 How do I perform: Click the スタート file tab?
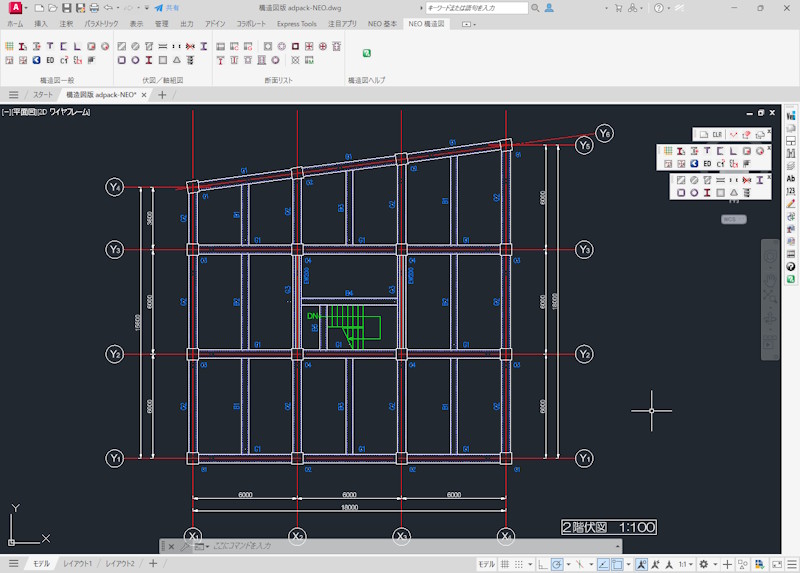pos(43,94)
